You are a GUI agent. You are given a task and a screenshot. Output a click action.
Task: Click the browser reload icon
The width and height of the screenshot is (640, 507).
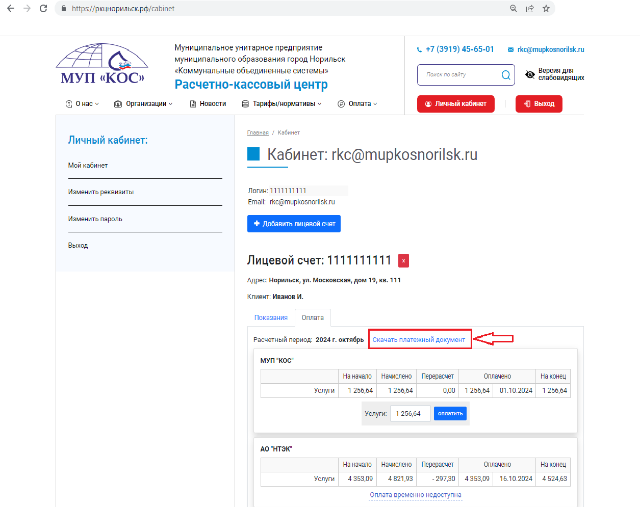(50, 7)
